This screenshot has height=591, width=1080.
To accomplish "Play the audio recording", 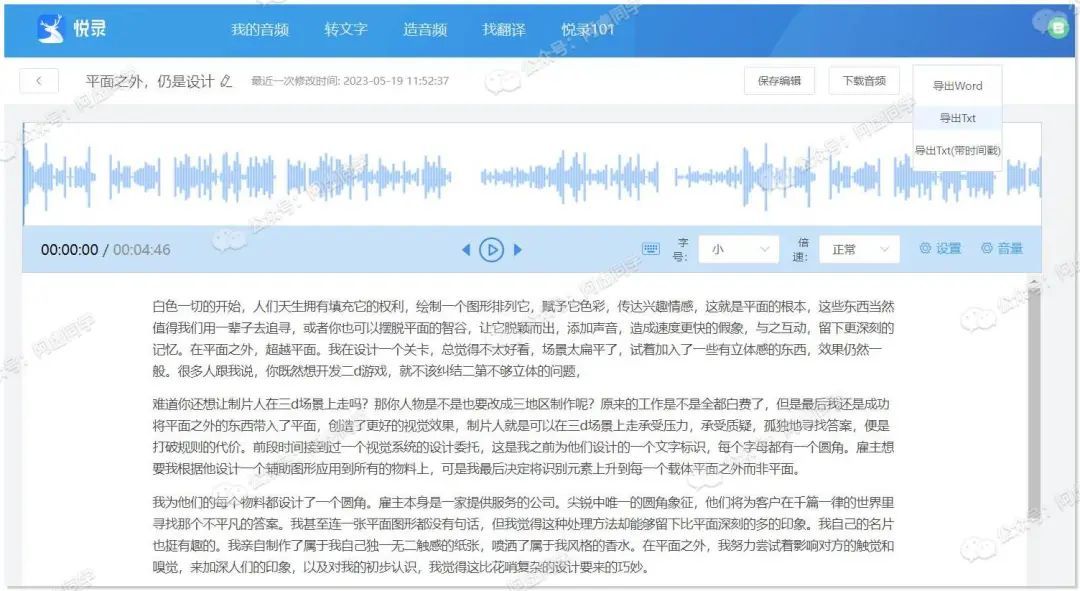I will pos(491,249).
